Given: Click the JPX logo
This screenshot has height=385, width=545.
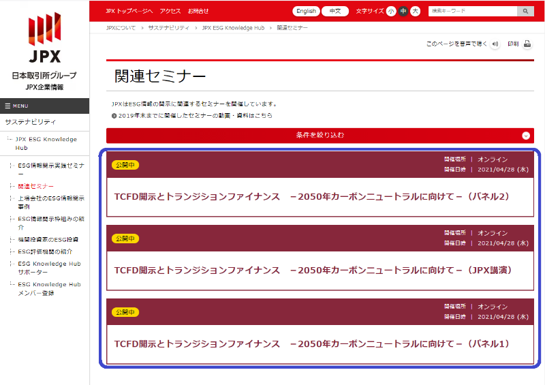Looking at the screenshot, I should pos(44,38).
